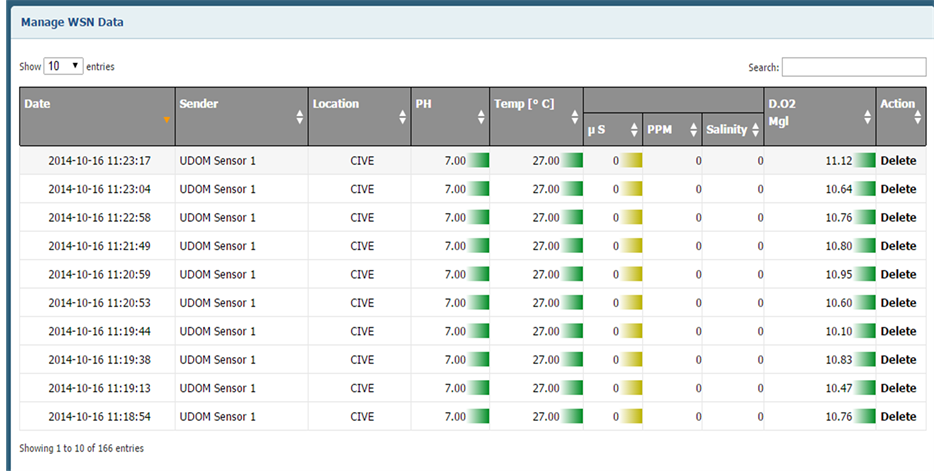Image resolution: width=934 pixels, height=471 pixels.
Task: Click inside the Search input field
Action: click(x=853, y=67)
